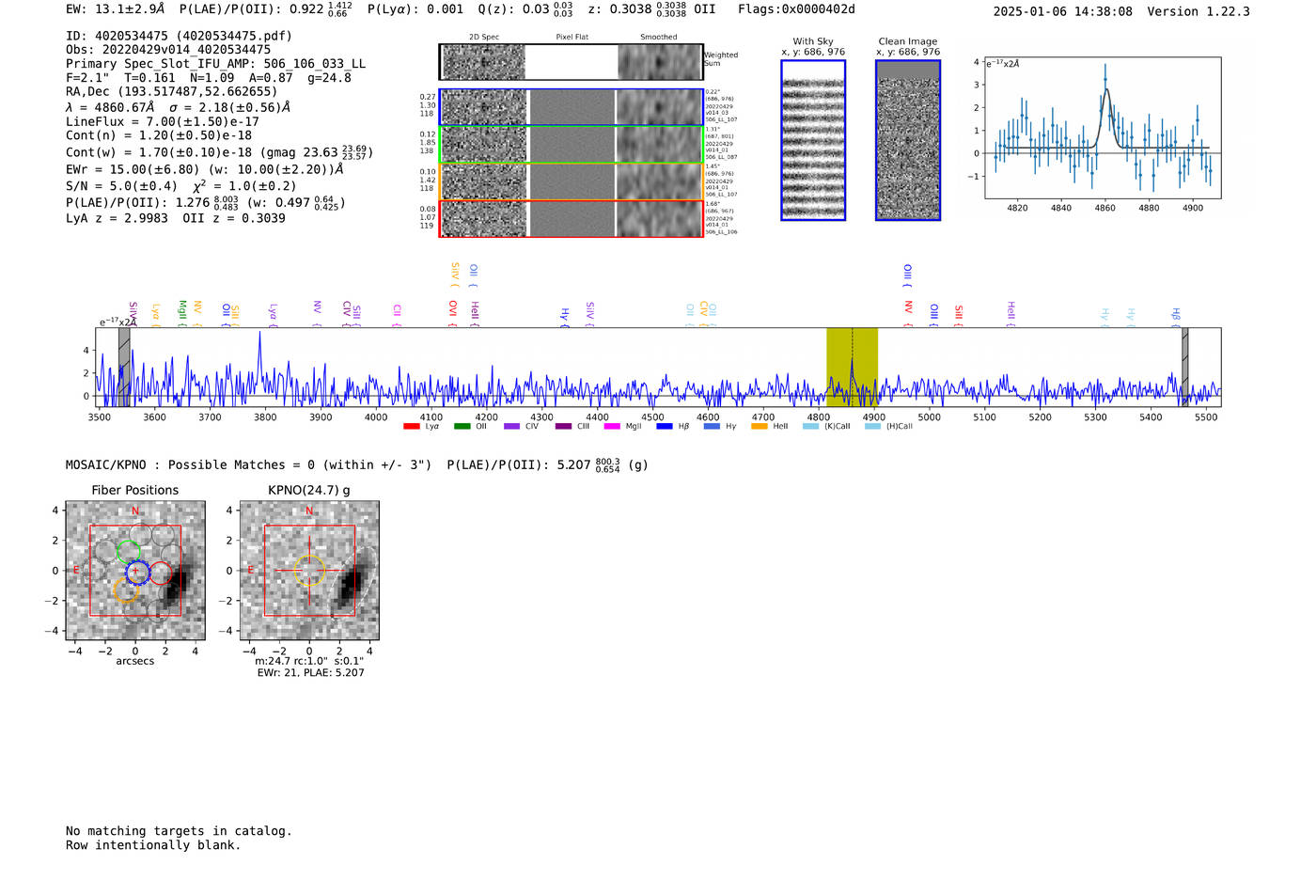Open the With Sky cutout image
Image resolution: width=1316 pixels, height=896 pixels.
tap(813, 140)
